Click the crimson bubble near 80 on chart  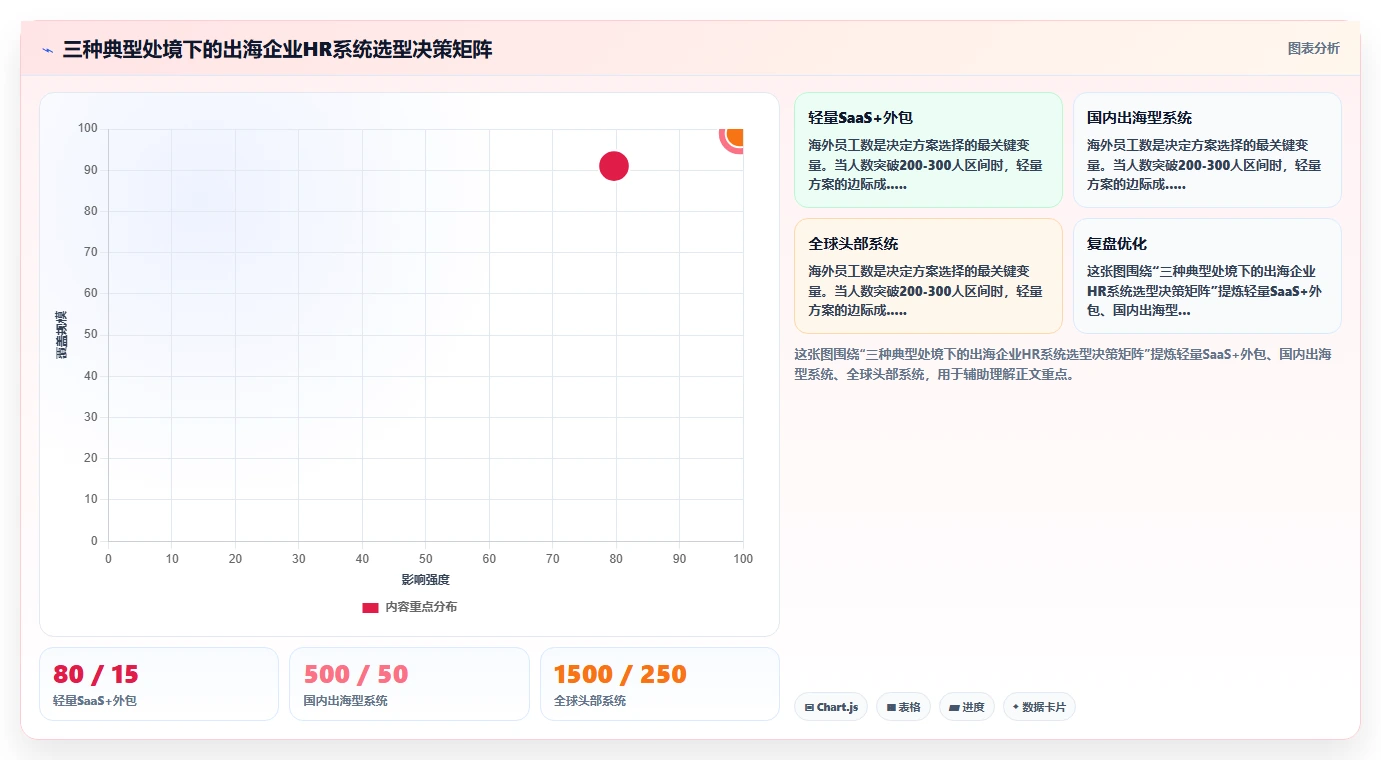(x=613, y=166)
